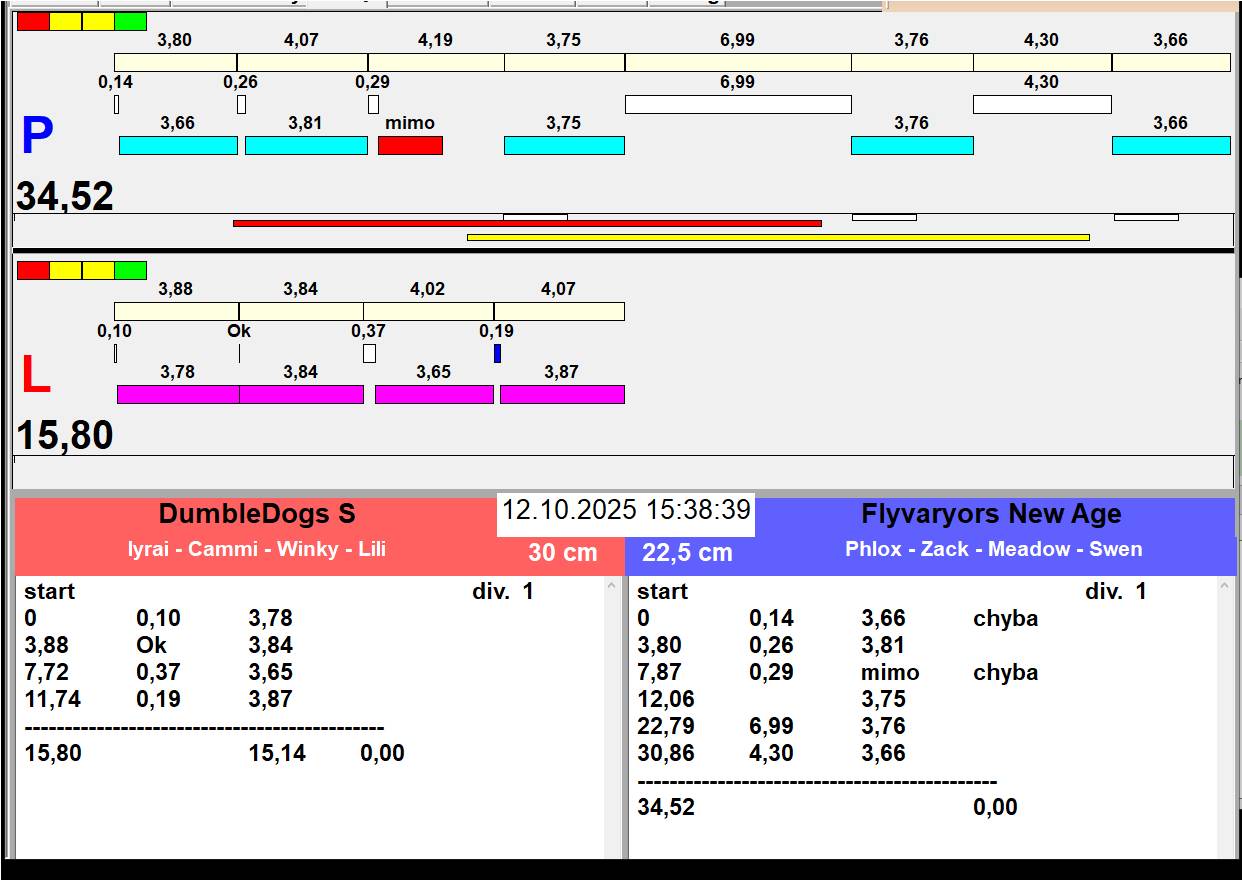The image size is (1242, 880).
Task: Click the long yellow bar below lane P
Action: (x=777, y=237)
